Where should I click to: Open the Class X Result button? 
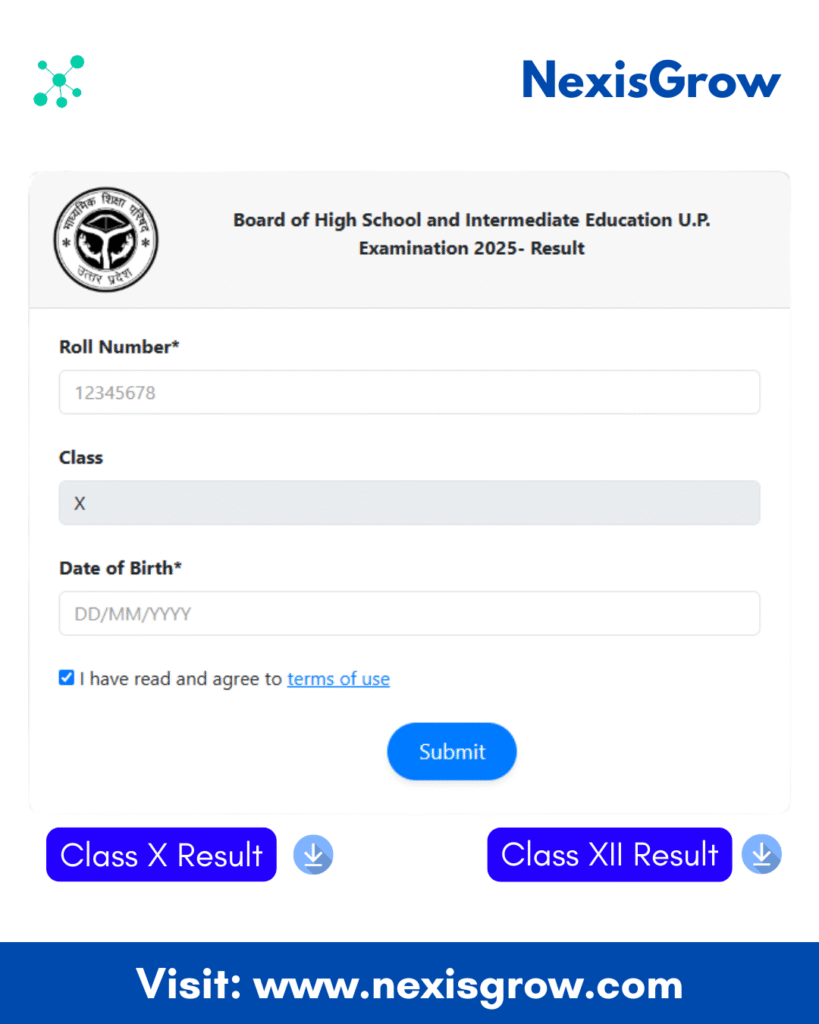(x=161, y=855)
